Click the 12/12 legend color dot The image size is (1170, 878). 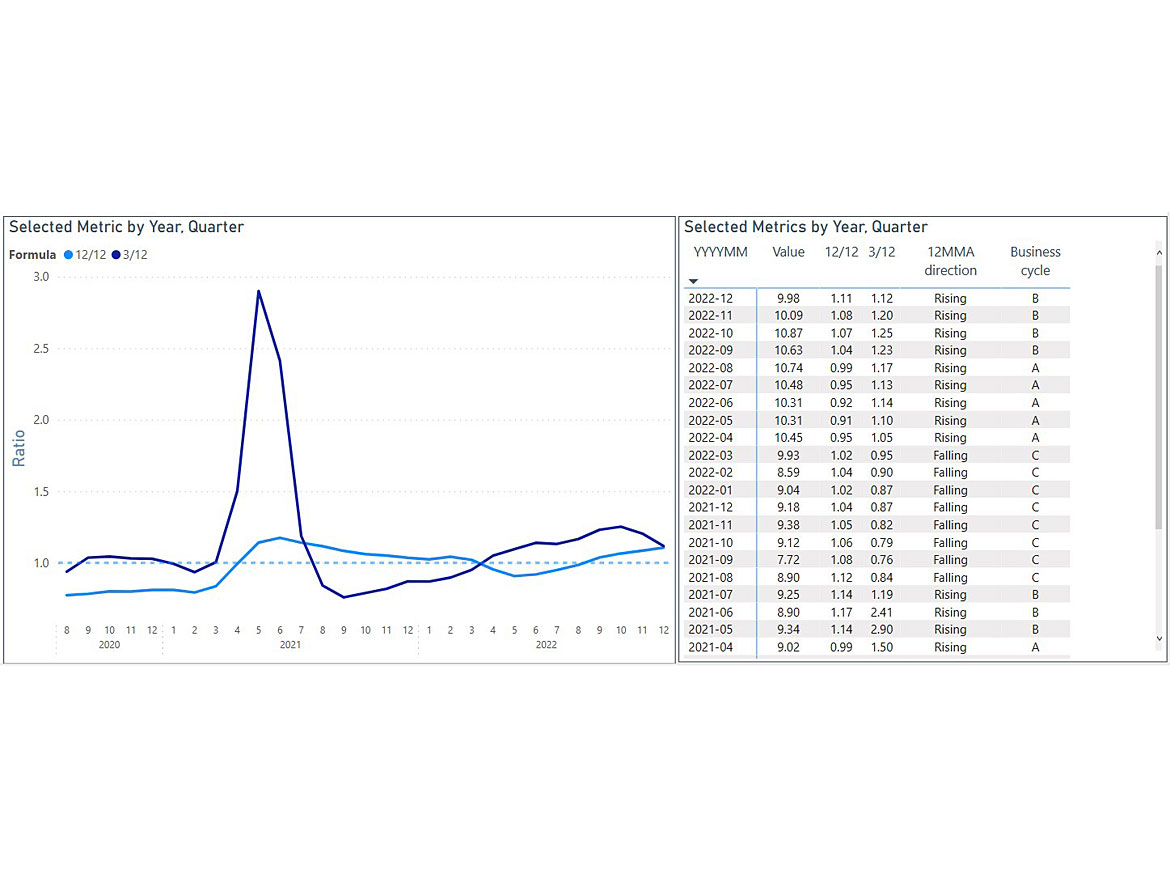[x=69, y=255]
